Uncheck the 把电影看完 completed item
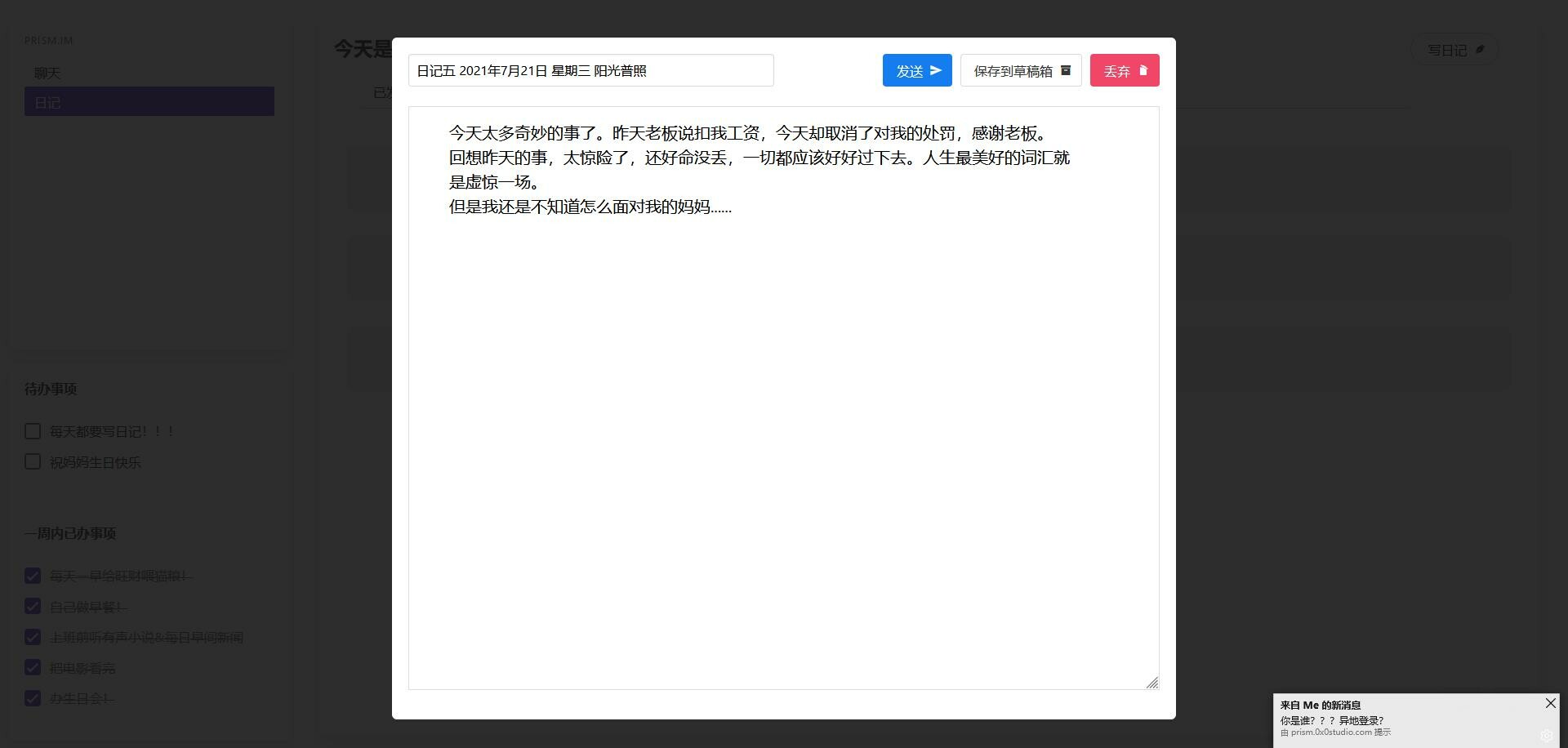 pos(32,668)
